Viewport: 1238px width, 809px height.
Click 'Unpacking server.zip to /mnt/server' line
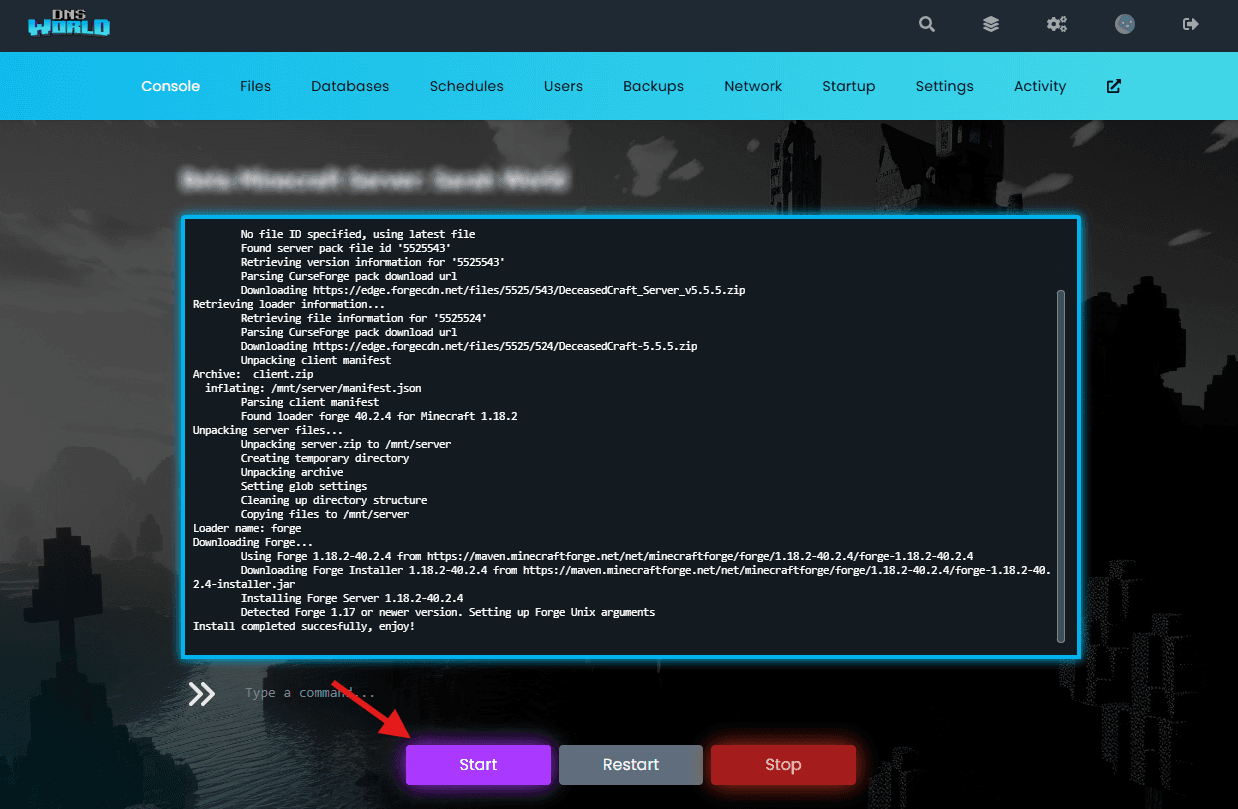coord(346,444)
